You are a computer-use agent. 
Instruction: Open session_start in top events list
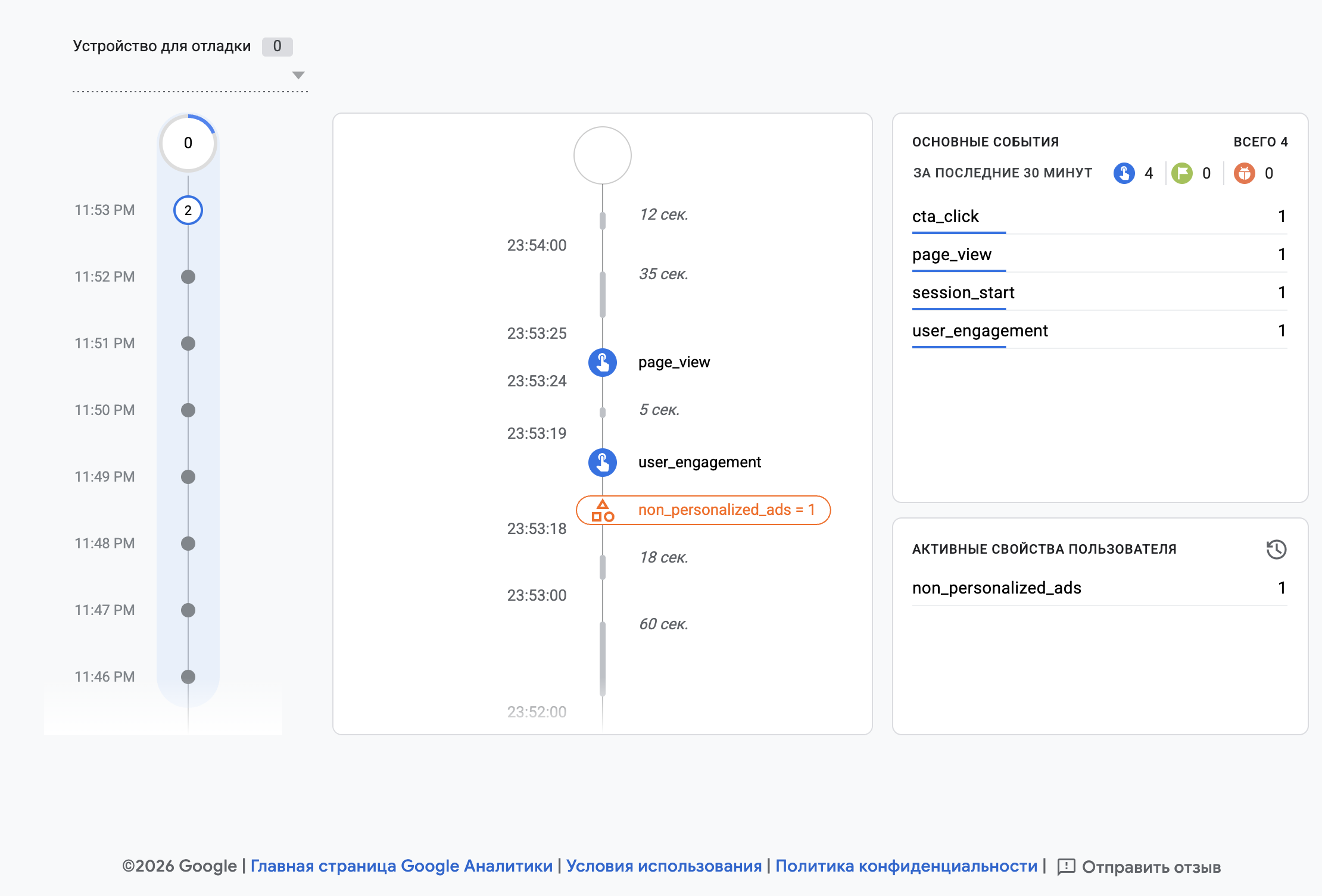[x=1099, y=292]
